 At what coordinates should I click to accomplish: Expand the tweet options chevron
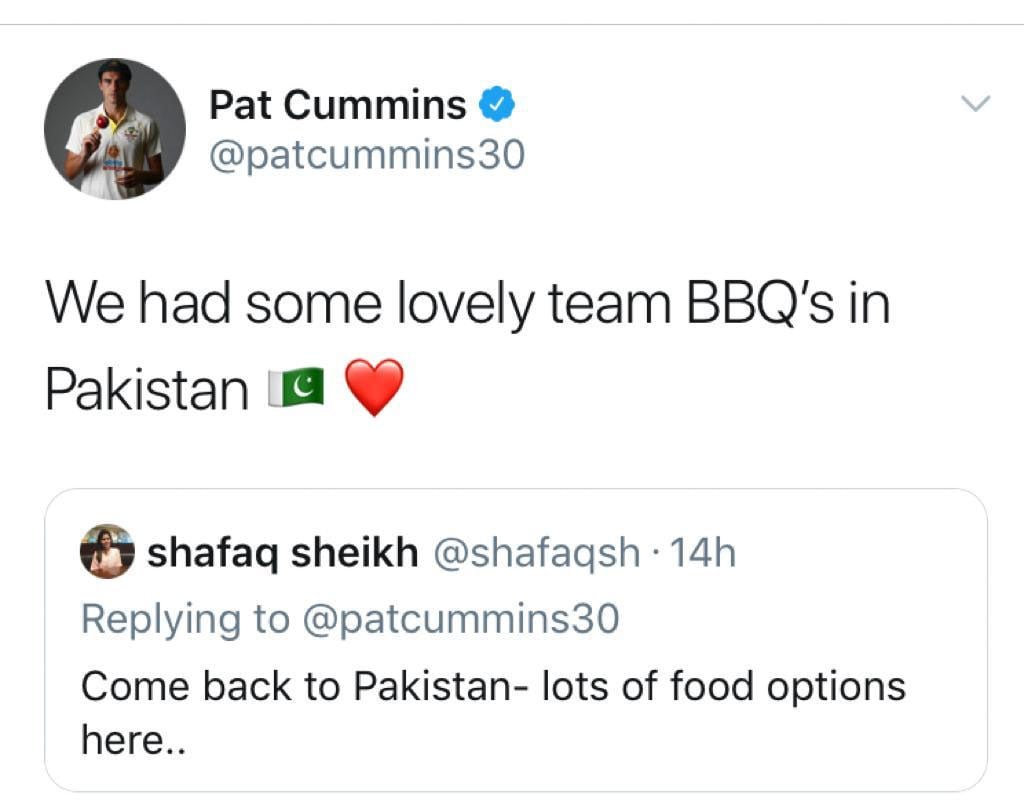click(974, 103)
